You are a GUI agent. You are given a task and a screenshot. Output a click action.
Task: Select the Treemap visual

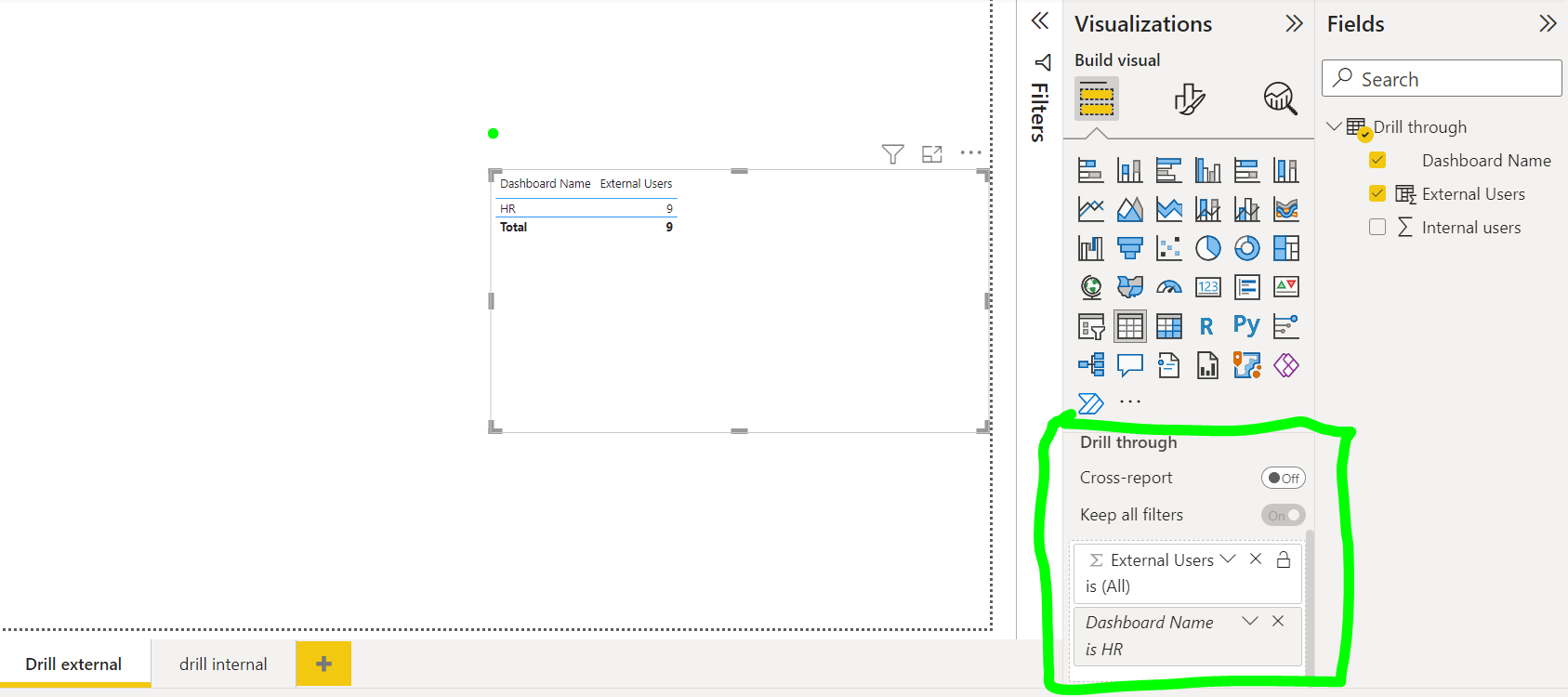click(x=1286, y=248)
